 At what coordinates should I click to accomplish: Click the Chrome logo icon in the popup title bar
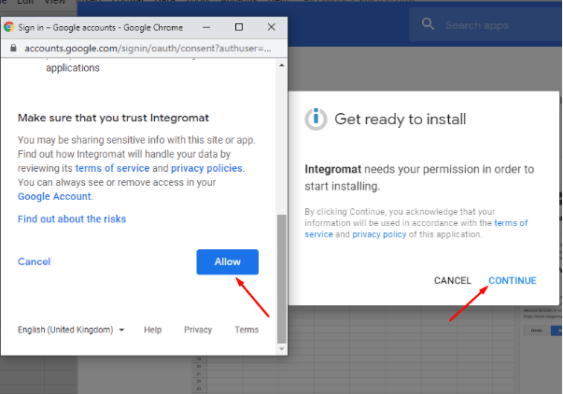[9, 27]
